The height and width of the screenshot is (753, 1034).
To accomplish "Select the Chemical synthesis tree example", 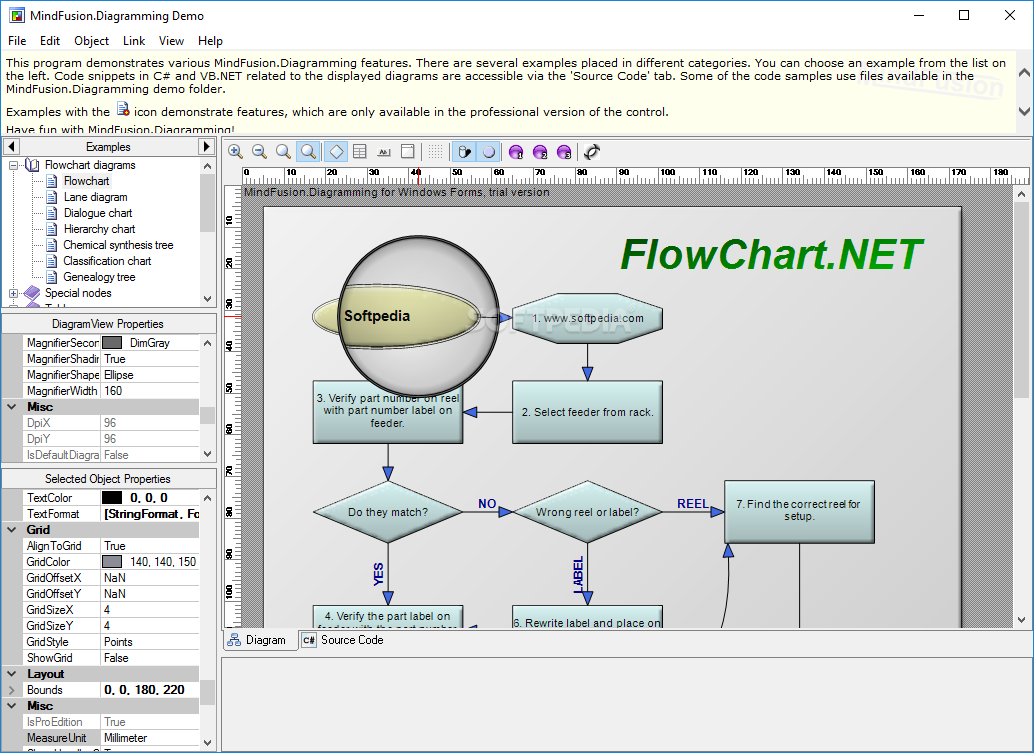I will (x=118, y=245).
